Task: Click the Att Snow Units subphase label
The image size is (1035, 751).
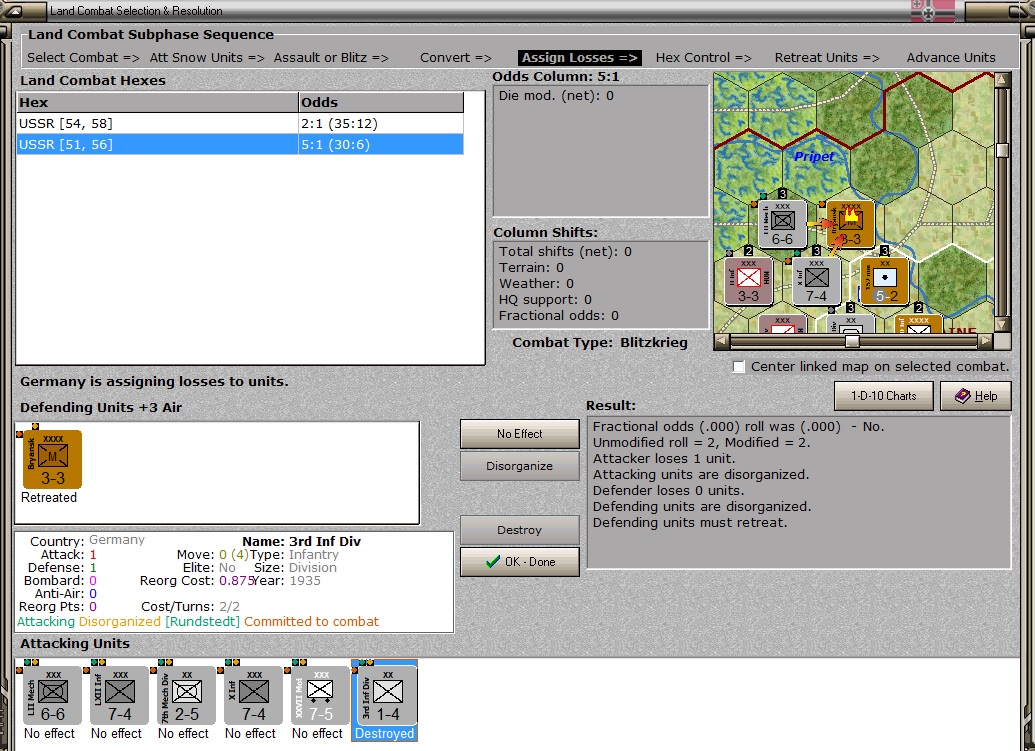Action: 207,57
